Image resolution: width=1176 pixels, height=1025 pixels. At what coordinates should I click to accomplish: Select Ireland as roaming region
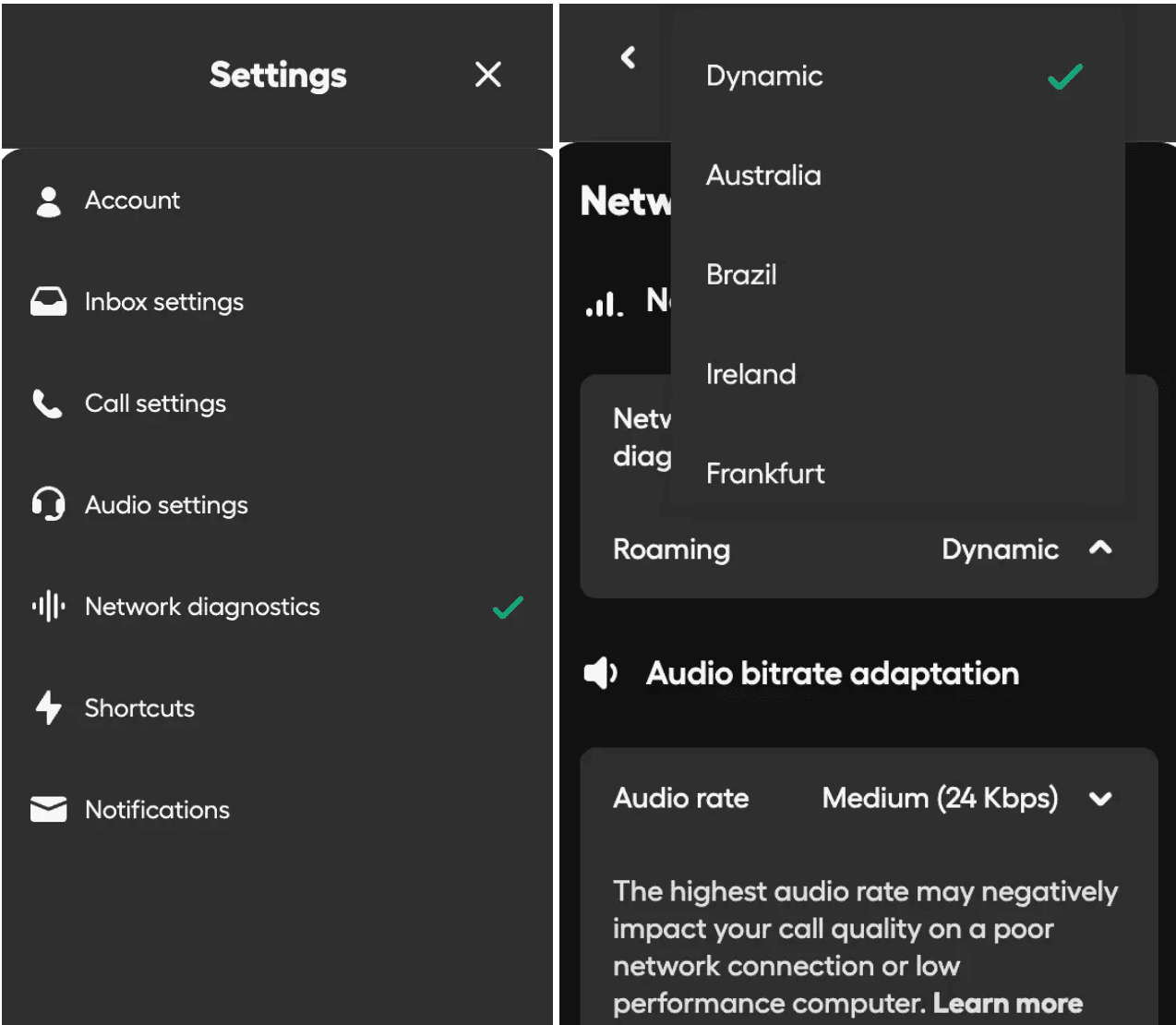(750, 374)
